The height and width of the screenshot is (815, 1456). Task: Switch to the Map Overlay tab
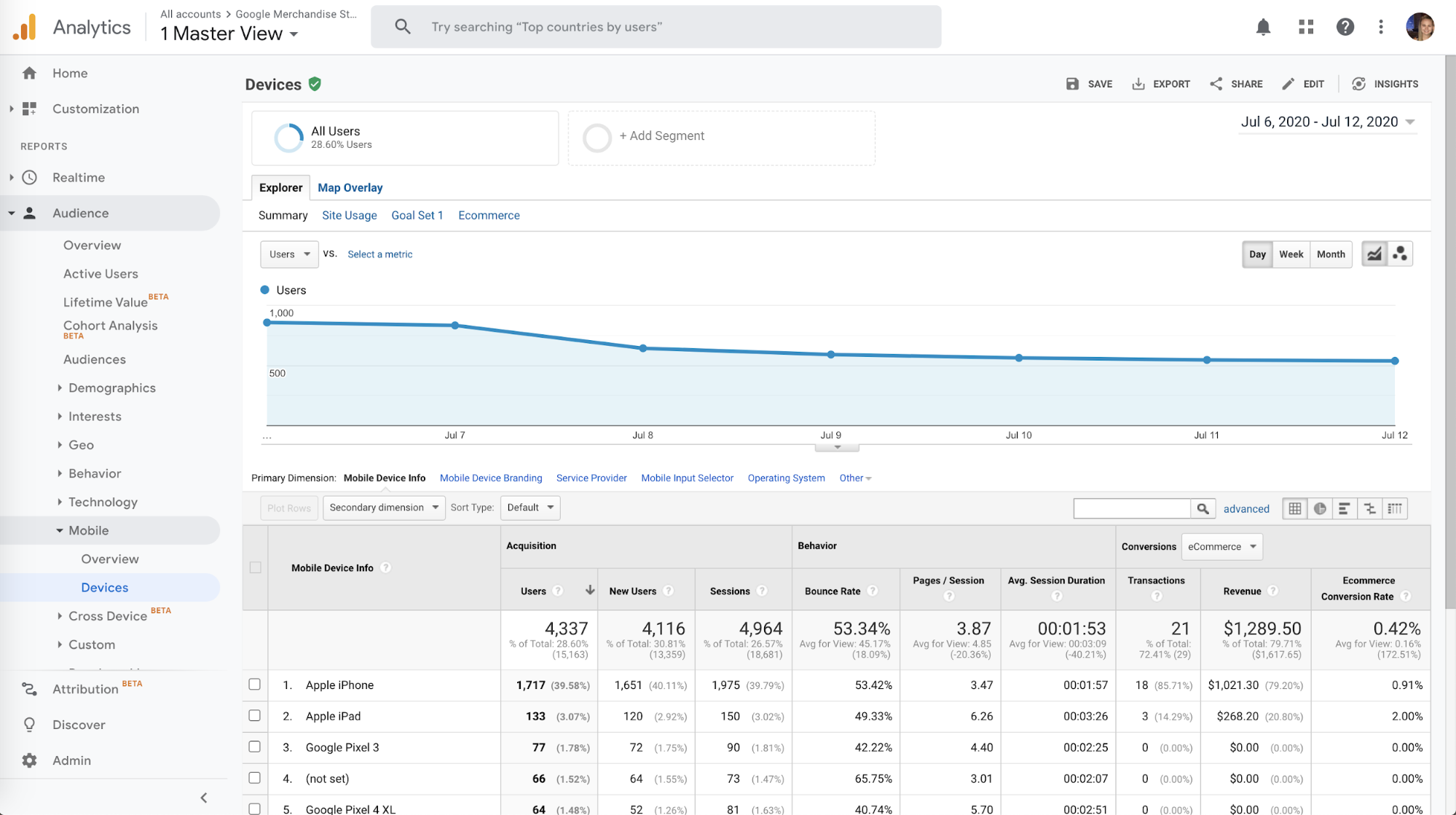350,187
